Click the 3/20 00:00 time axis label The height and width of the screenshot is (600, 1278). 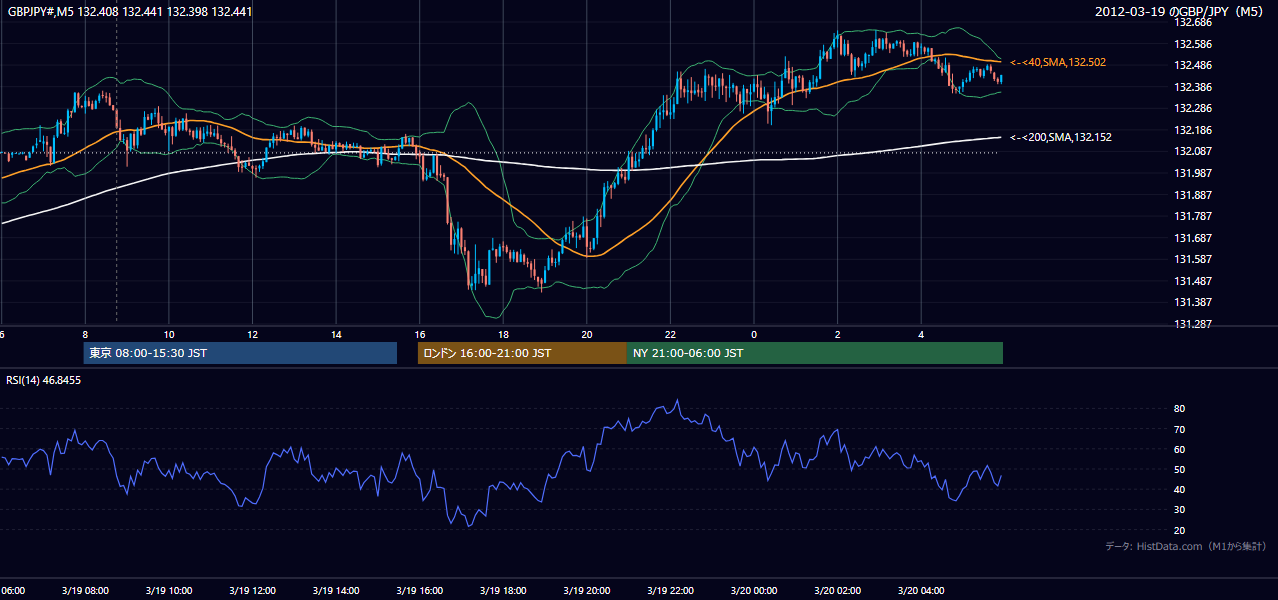point(754,591)
